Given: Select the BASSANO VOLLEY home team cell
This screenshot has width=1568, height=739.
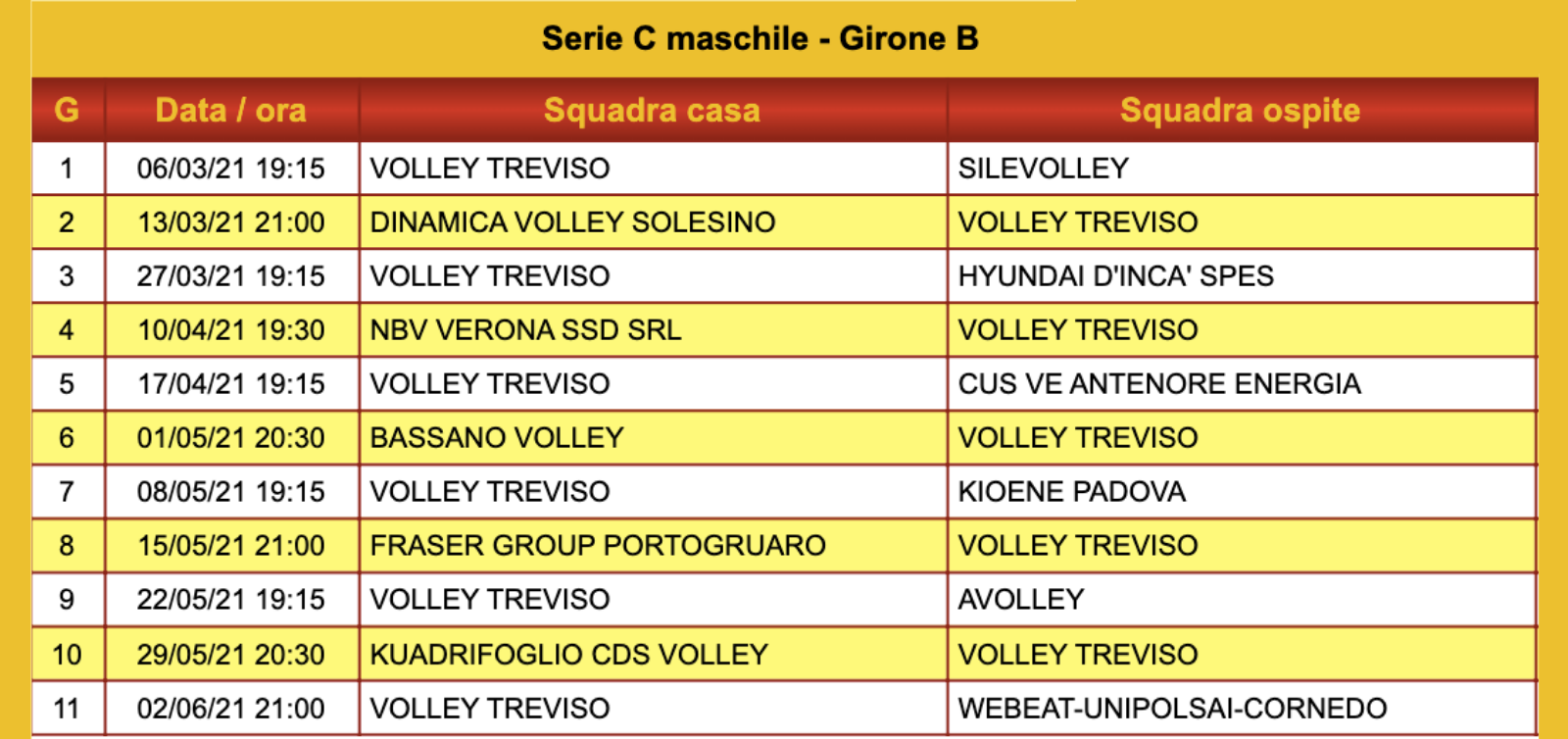Looking at the screenshot, I should [x=497, y=438].
